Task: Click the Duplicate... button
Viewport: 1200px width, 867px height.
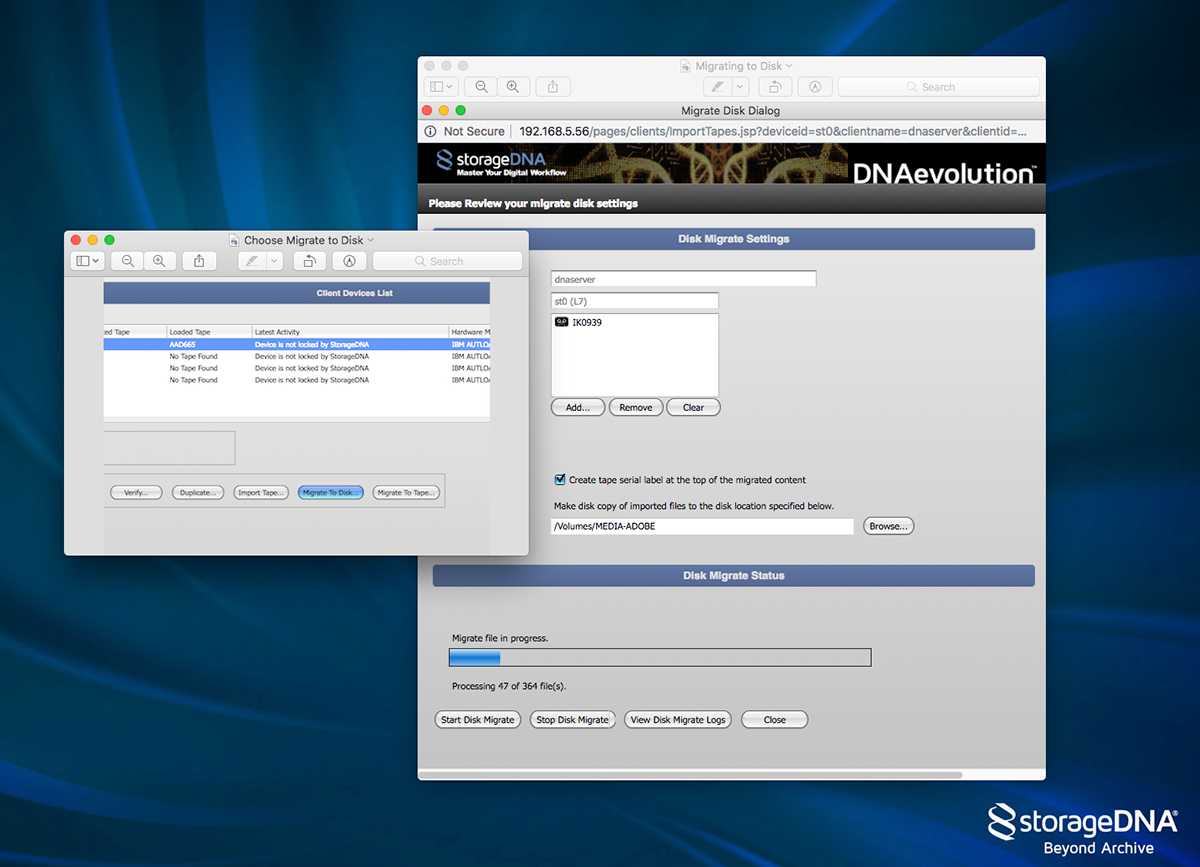Action: pyautogui.click(x=198, y=492)
